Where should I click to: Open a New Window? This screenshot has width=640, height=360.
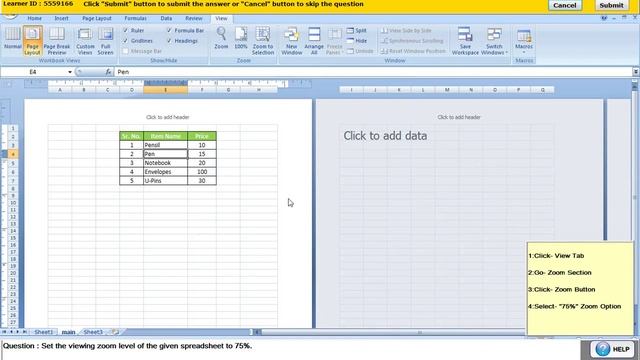(x=291, y=40)
